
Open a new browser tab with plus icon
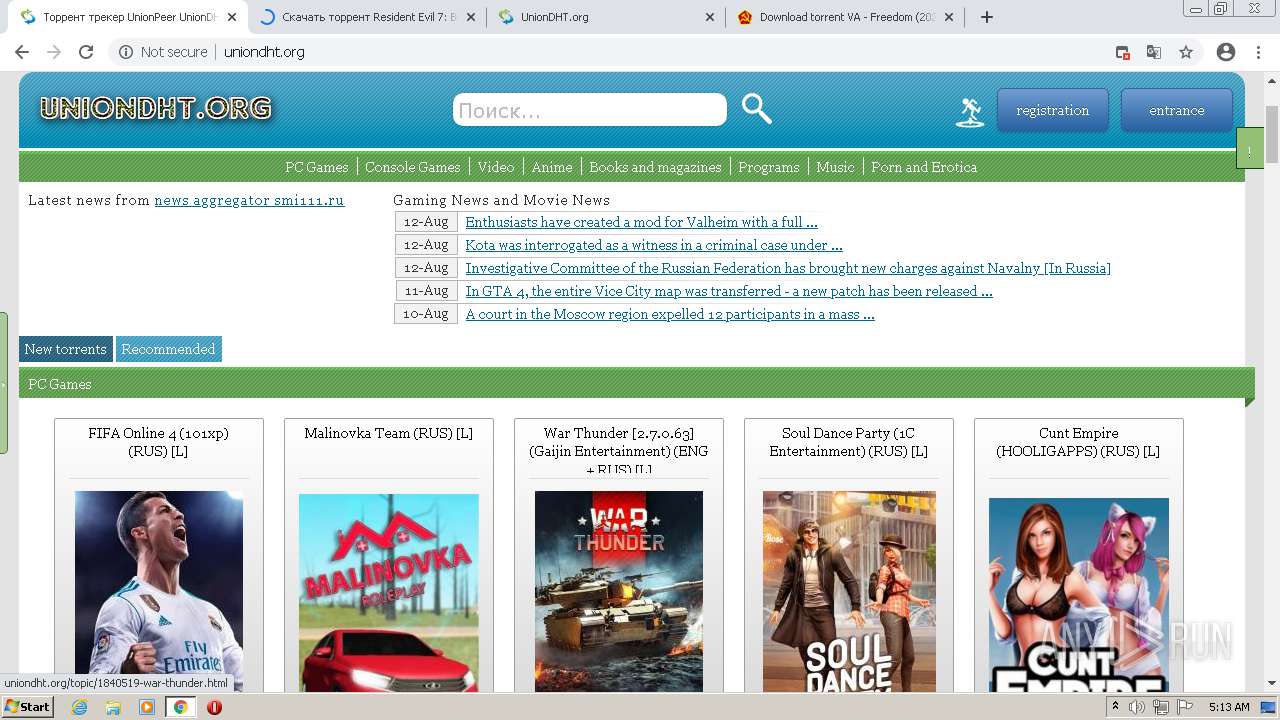tap(987, 17)
